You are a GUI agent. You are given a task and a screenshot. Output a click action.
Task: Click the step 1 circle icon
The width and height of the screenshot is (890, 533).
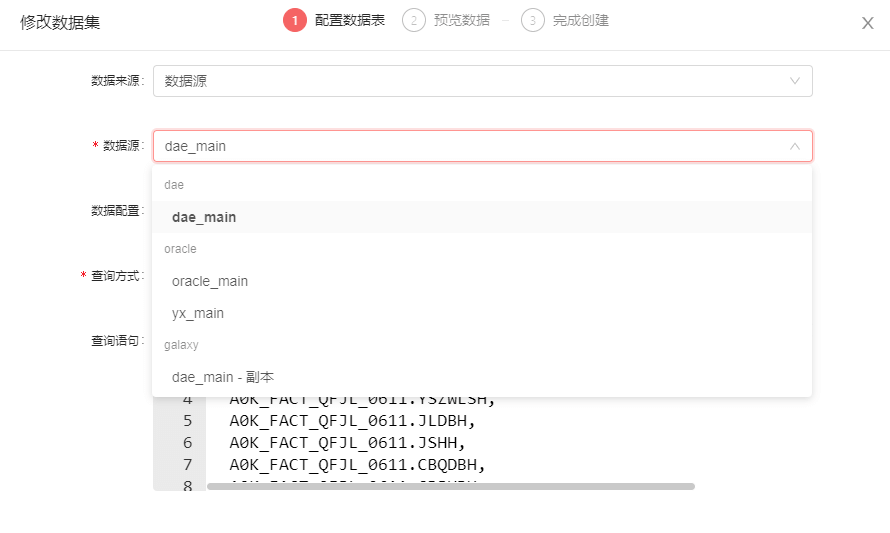coord(295,20)
